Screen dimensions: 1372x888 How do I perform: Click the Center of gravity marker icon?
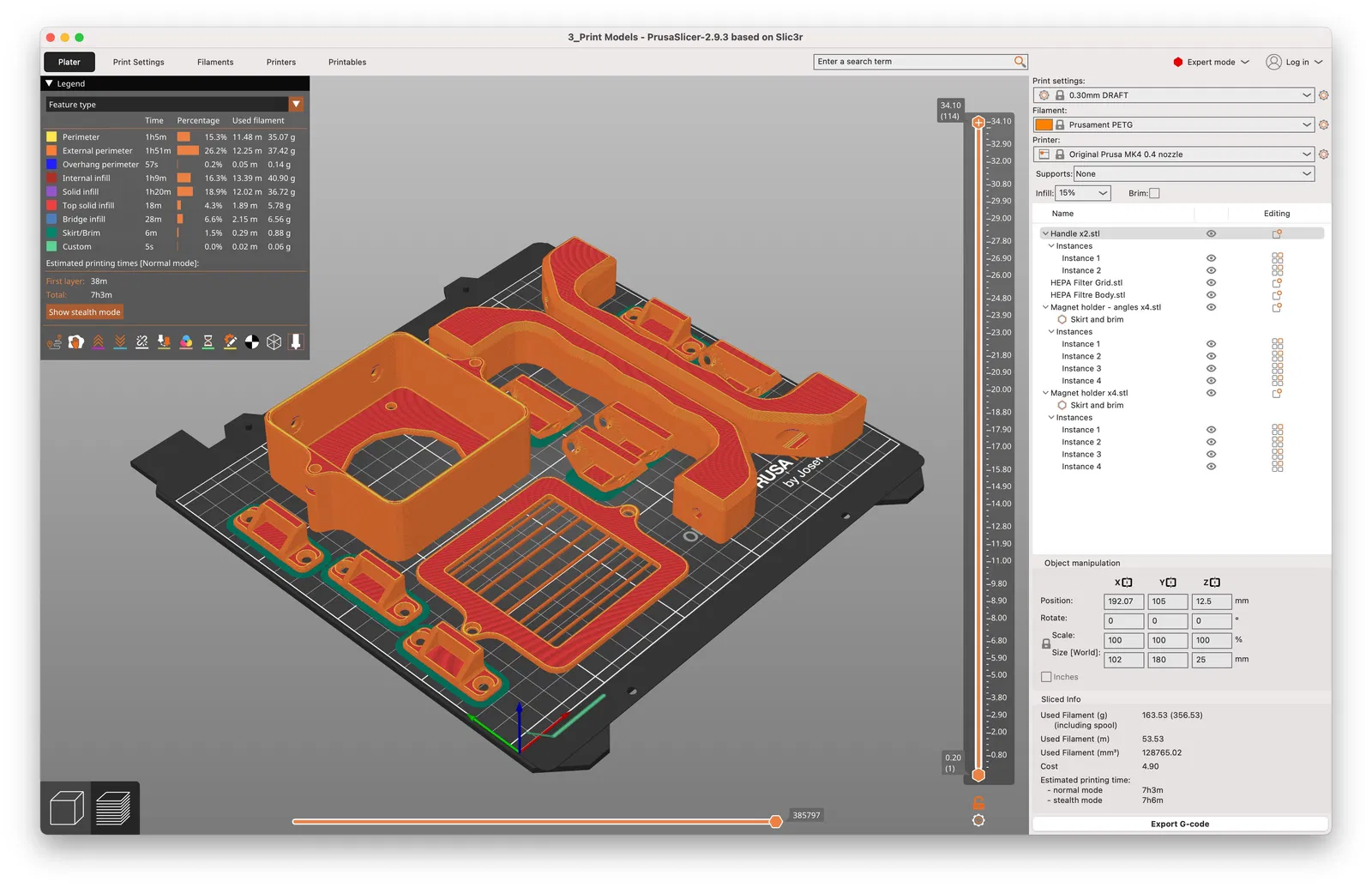[x=252, y=342]
